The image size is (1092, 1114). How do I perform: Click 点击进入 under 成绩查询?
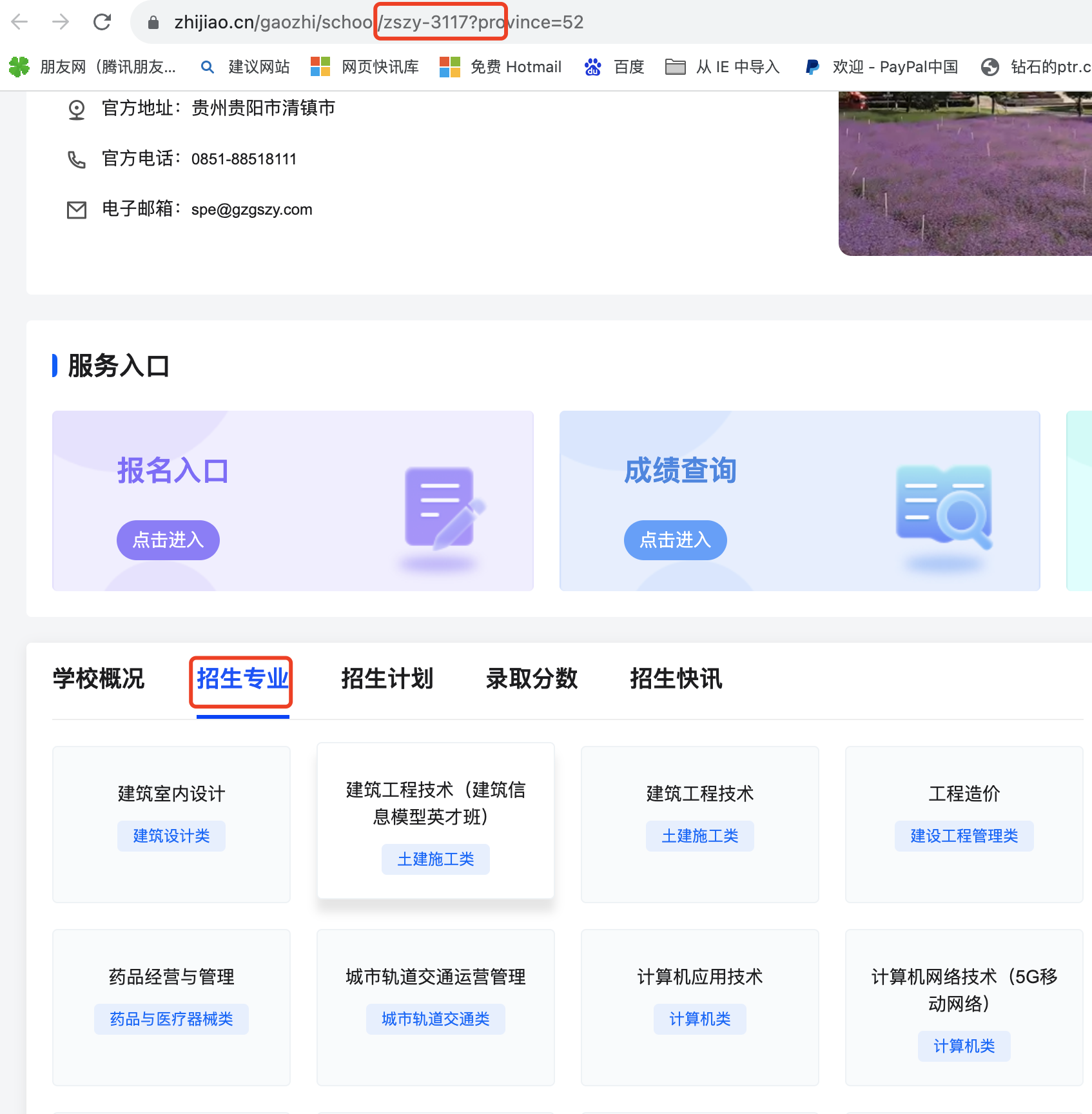tap(676, 540)
